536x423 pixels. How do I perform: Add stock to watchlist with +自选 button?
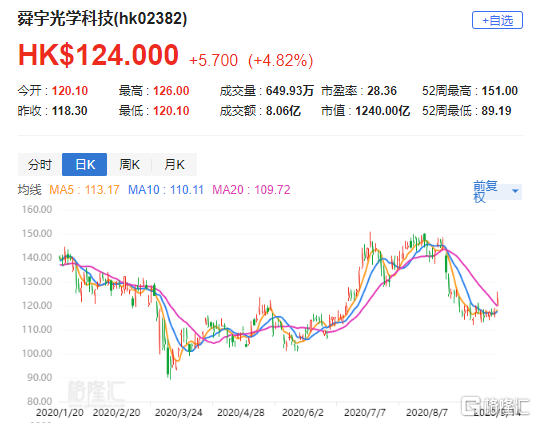point(497,20)
